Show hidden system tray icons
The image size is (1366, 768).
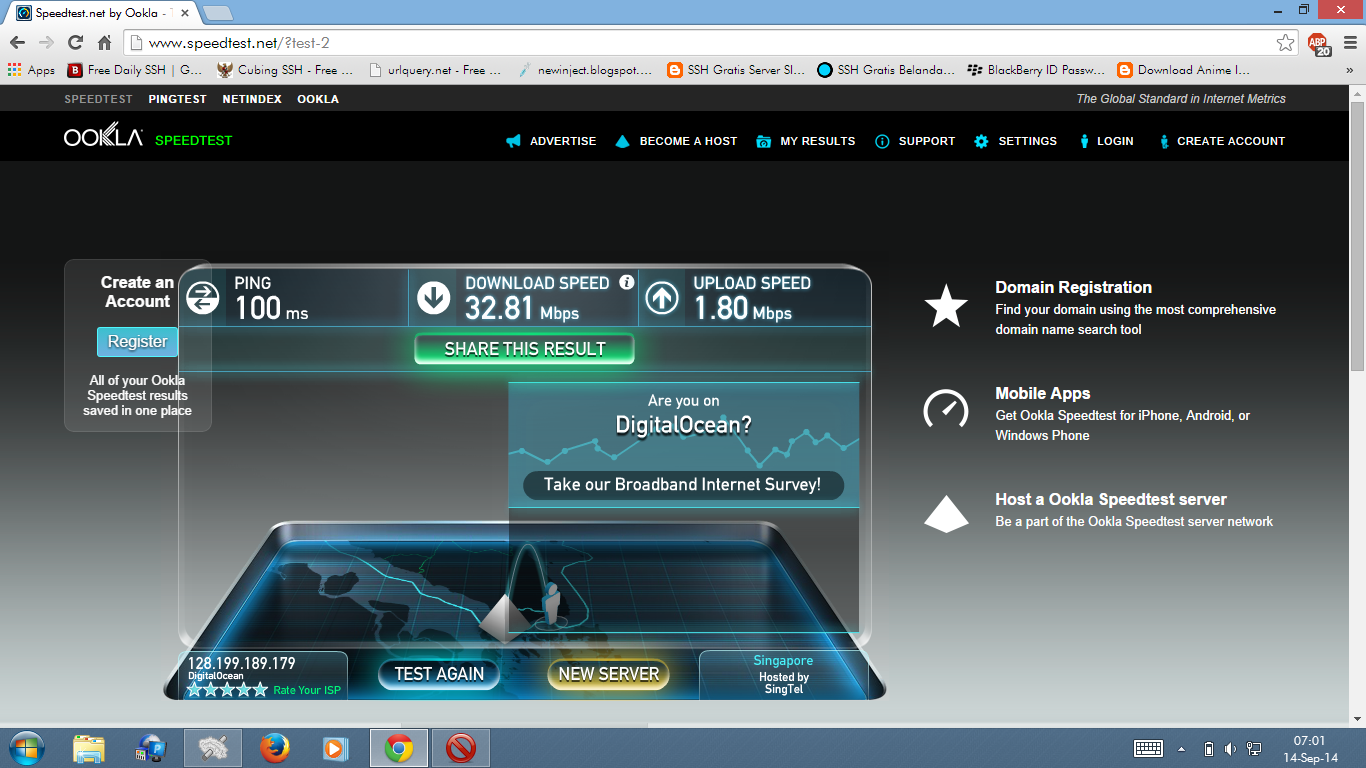point(1182,748)
